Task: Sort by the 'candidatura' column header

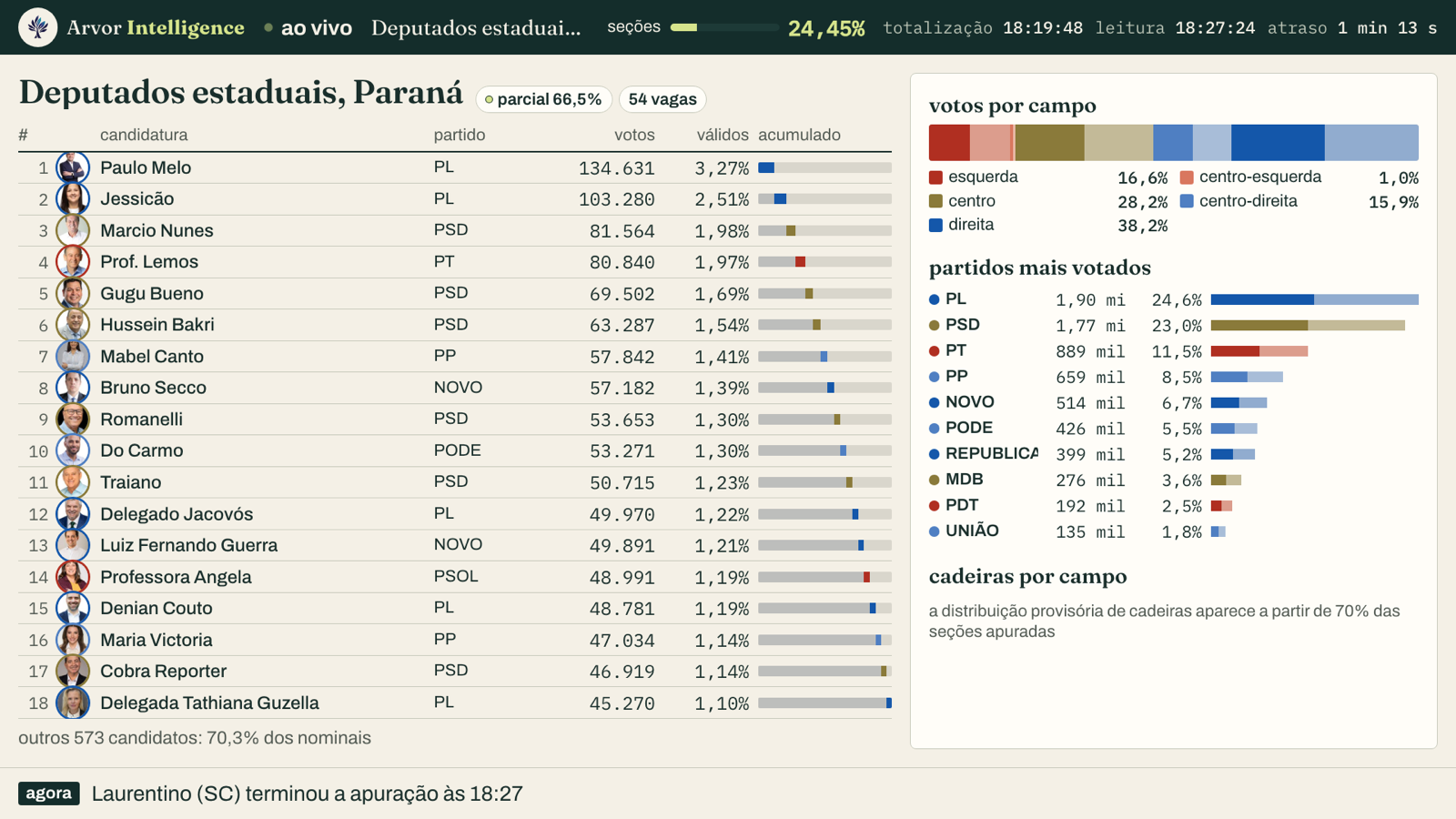Action: tap(144, 135)
